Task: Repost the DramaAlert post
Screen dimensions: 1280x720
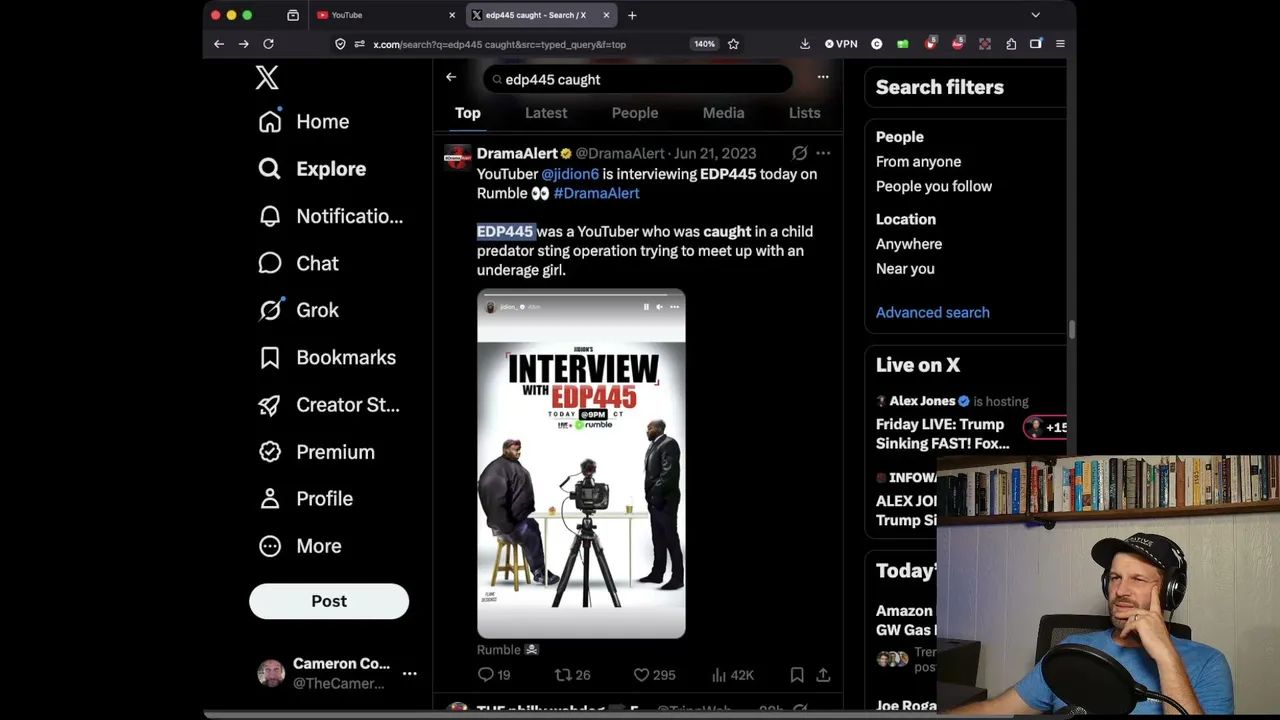Action: [x=572, y=675]
